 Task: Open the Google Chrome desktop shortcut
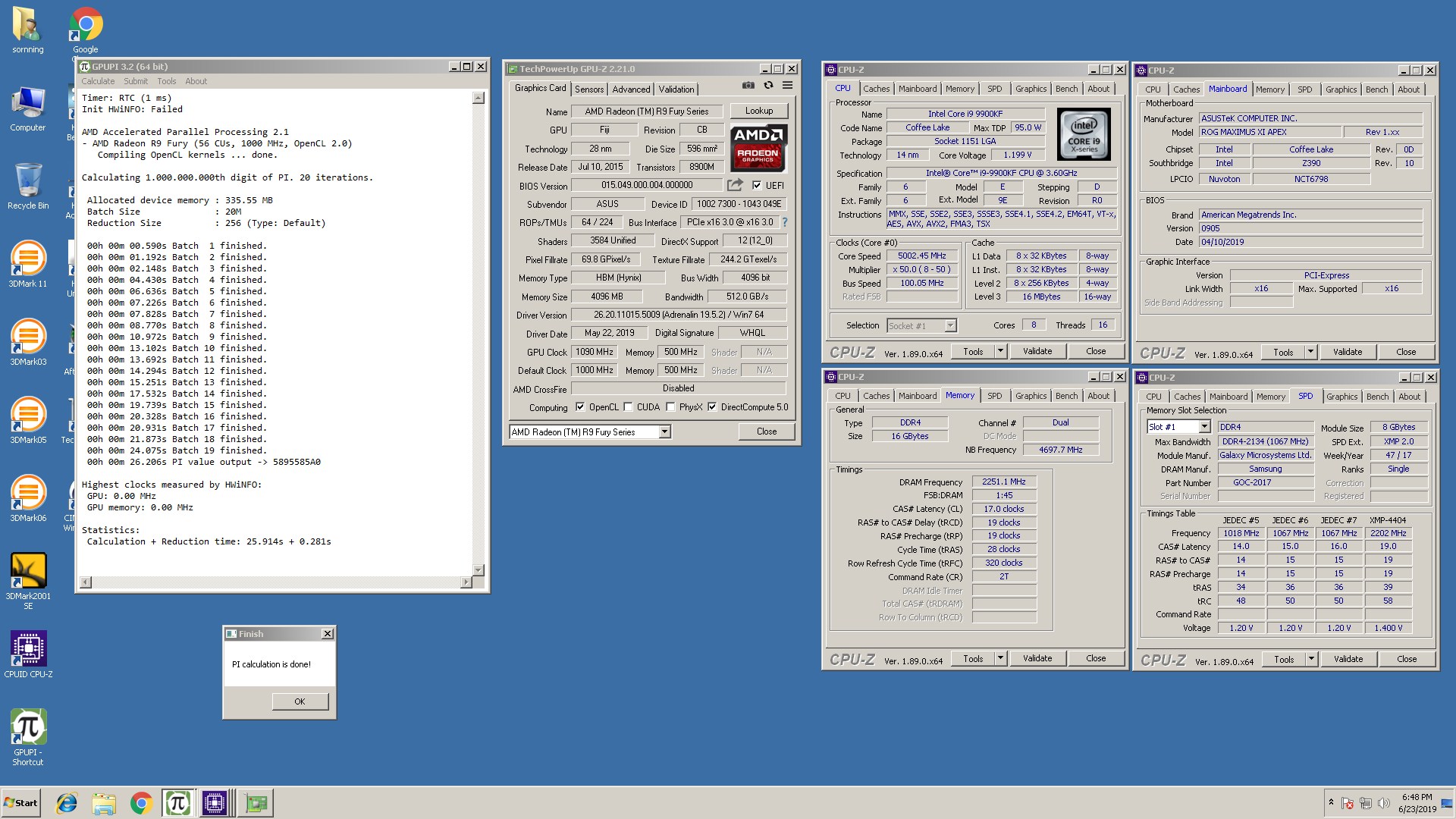click(86, 31)
